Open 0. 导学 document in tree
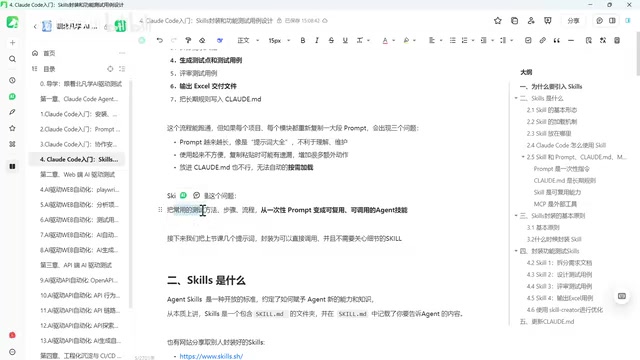The image size is (640, 360). [x=81, y=84]
